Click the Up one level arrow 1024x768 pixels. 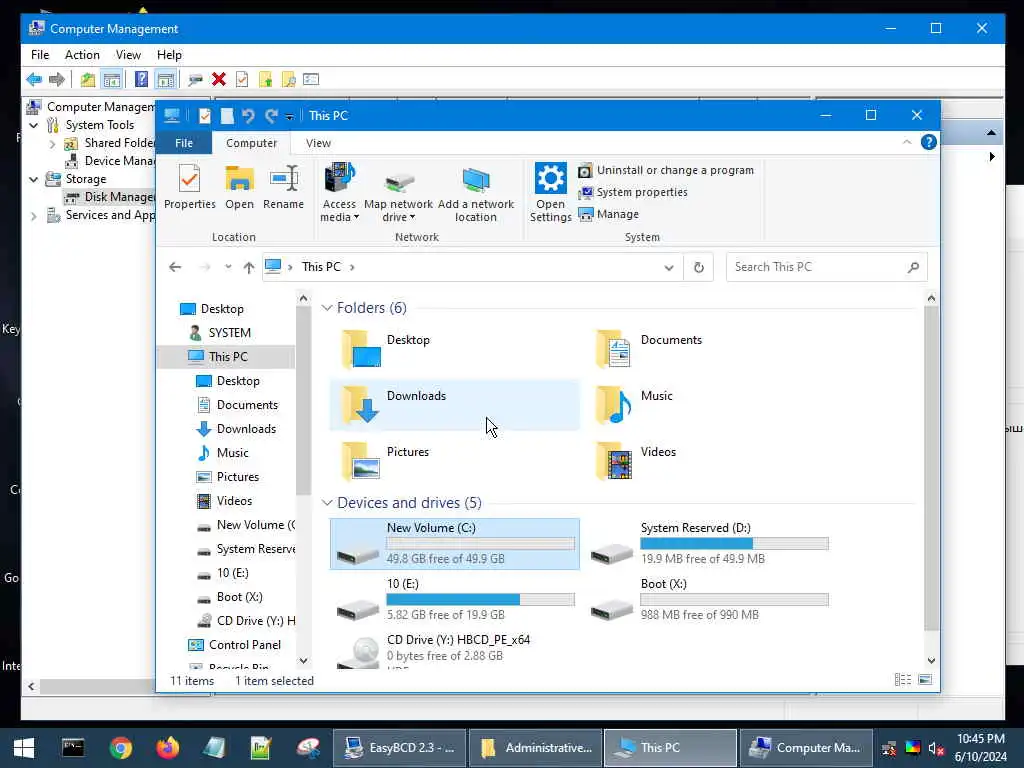249,267
